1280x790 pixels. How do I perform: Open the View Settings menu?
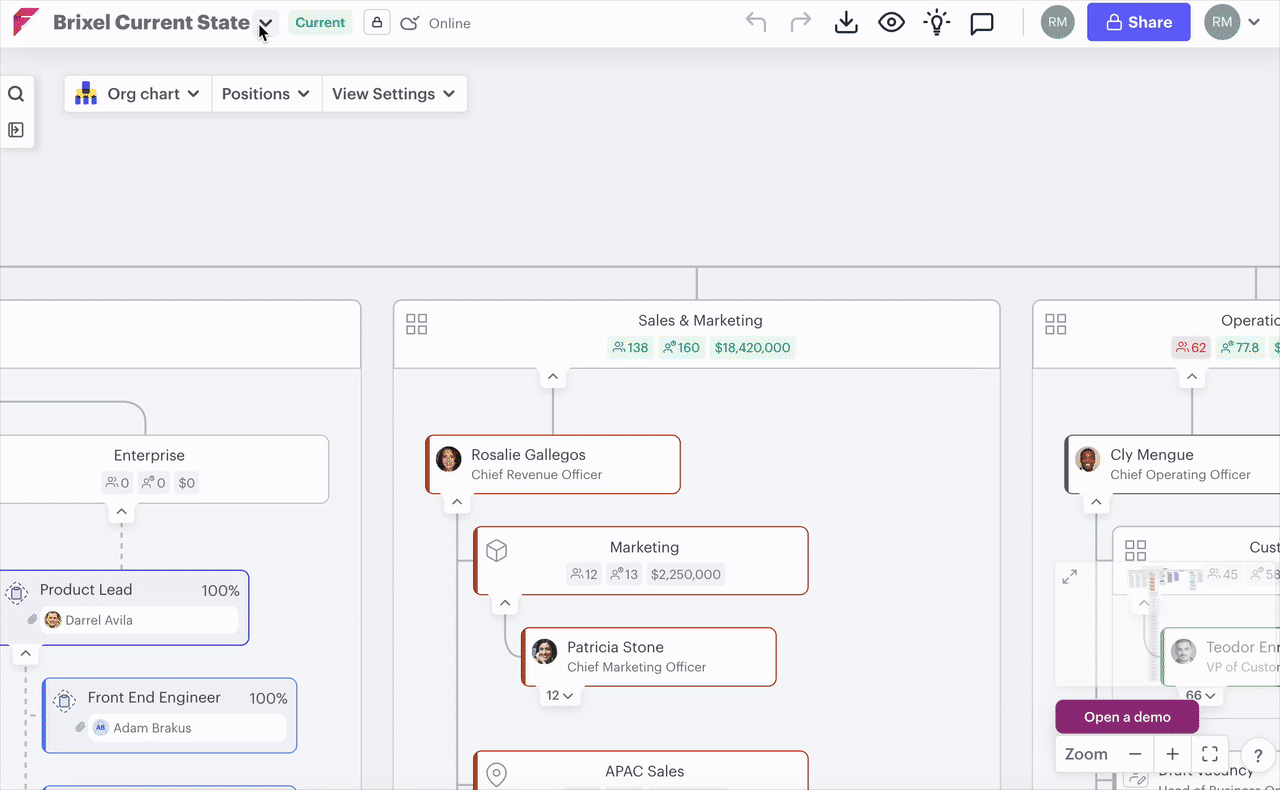pos(393,94)
